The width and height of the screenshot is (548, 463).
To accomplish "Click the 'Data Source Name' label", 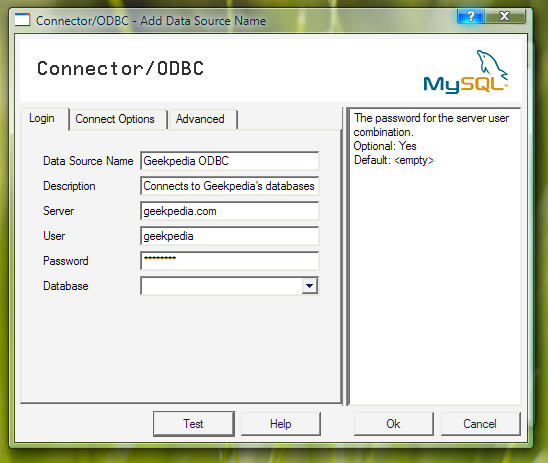I will 88,161.
